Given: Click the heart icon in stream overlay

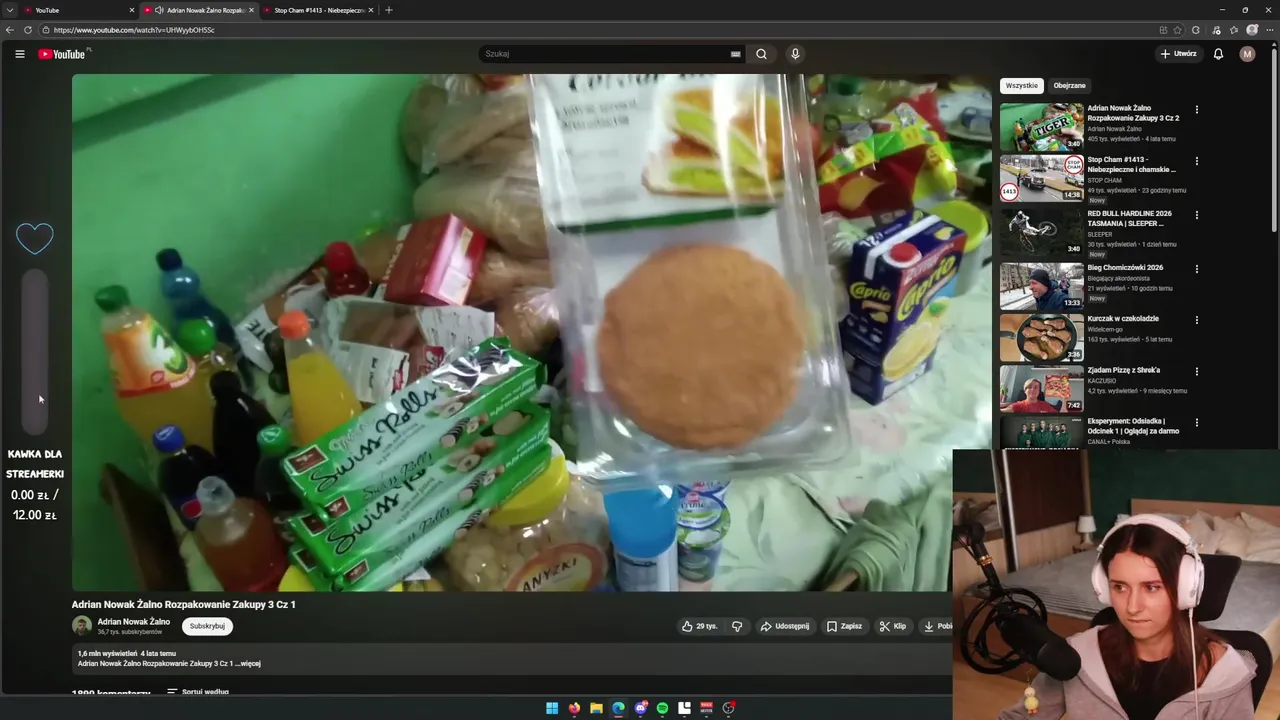Looking at the screenshot, I should (x=35, y=238).
